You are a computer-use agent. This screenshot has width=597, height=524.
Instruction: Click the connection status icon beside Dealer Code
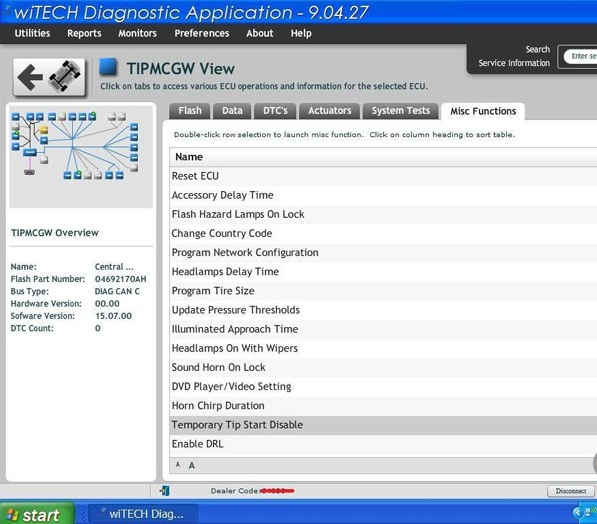click(x=165, y=490)
